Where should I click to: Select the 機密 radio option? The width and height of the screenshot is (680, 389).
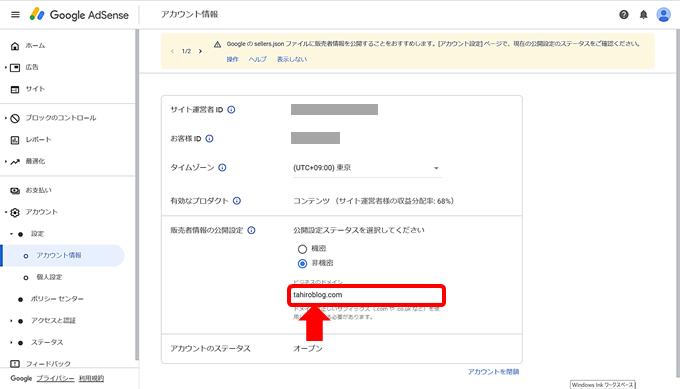[x=302, y=249]
